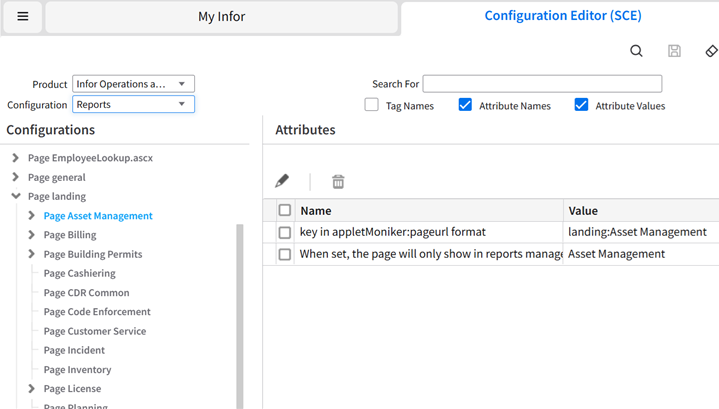Select Page Inventory tree item
Viewport: 719px width, 409px height.
[x=77, y=370]
